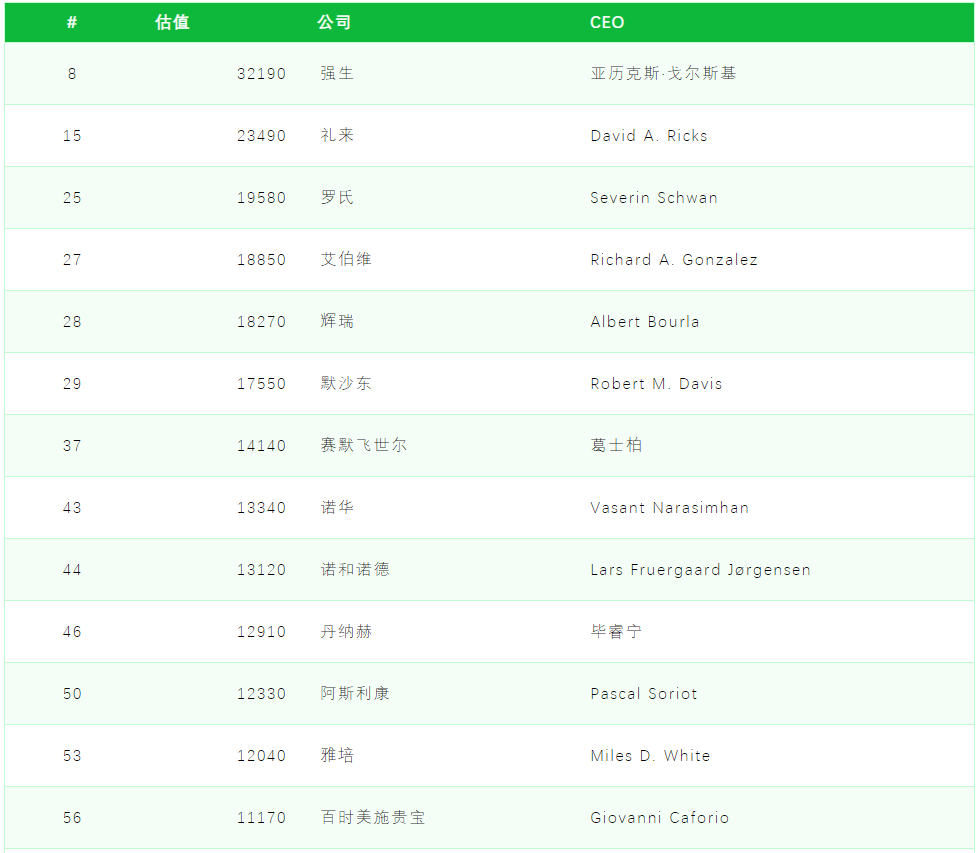Open the 葛士柏 CEO link
978x853 pixels.
[x=616, y=445]
